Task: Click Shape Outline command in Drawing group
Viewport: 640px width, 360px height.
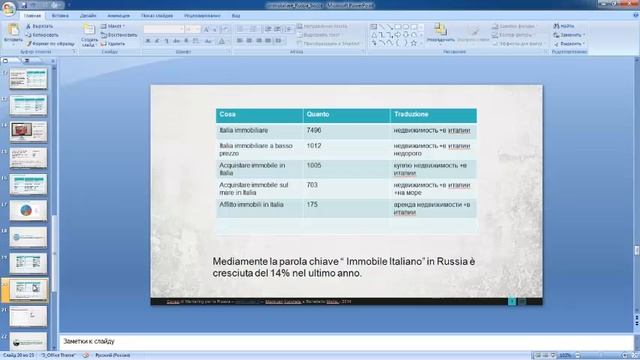Action: coord(513,35)
